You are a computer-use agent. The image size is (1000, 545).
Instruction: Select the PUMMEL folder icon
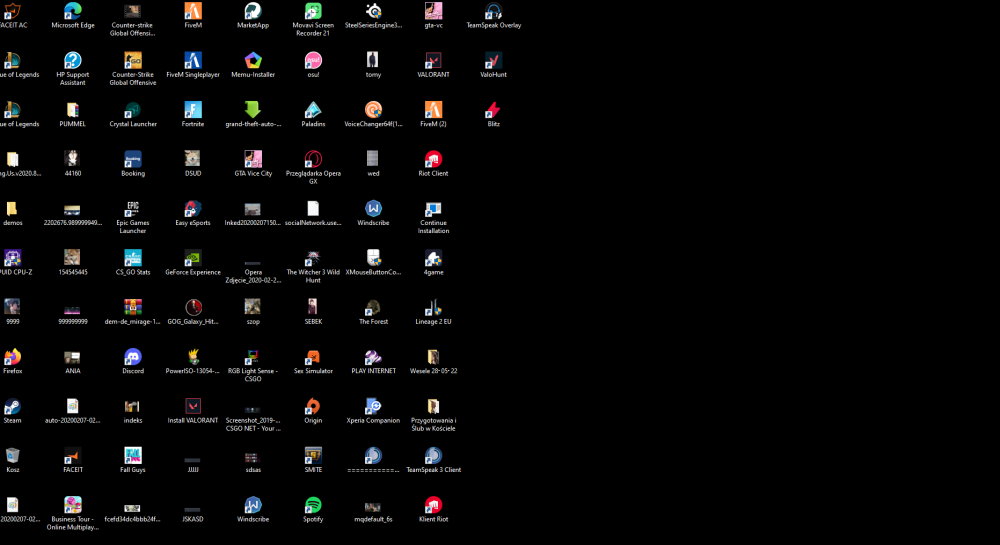73,110
